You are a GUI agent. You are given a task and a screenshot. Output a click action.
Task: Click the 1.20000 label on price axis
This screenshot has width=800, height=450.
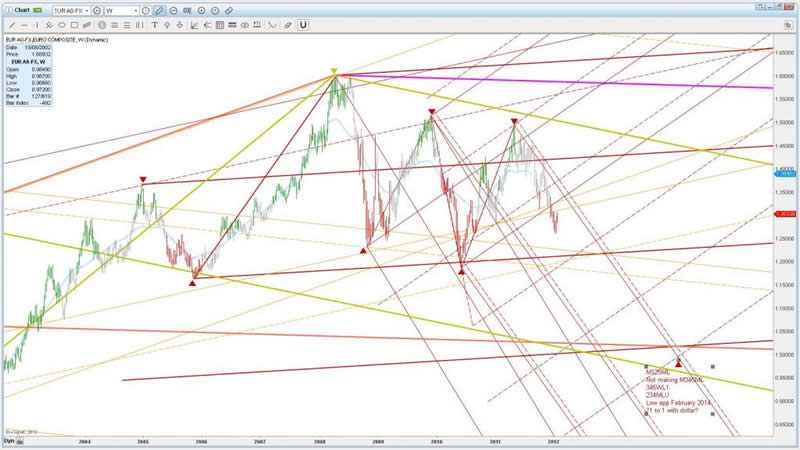point(785,262)
